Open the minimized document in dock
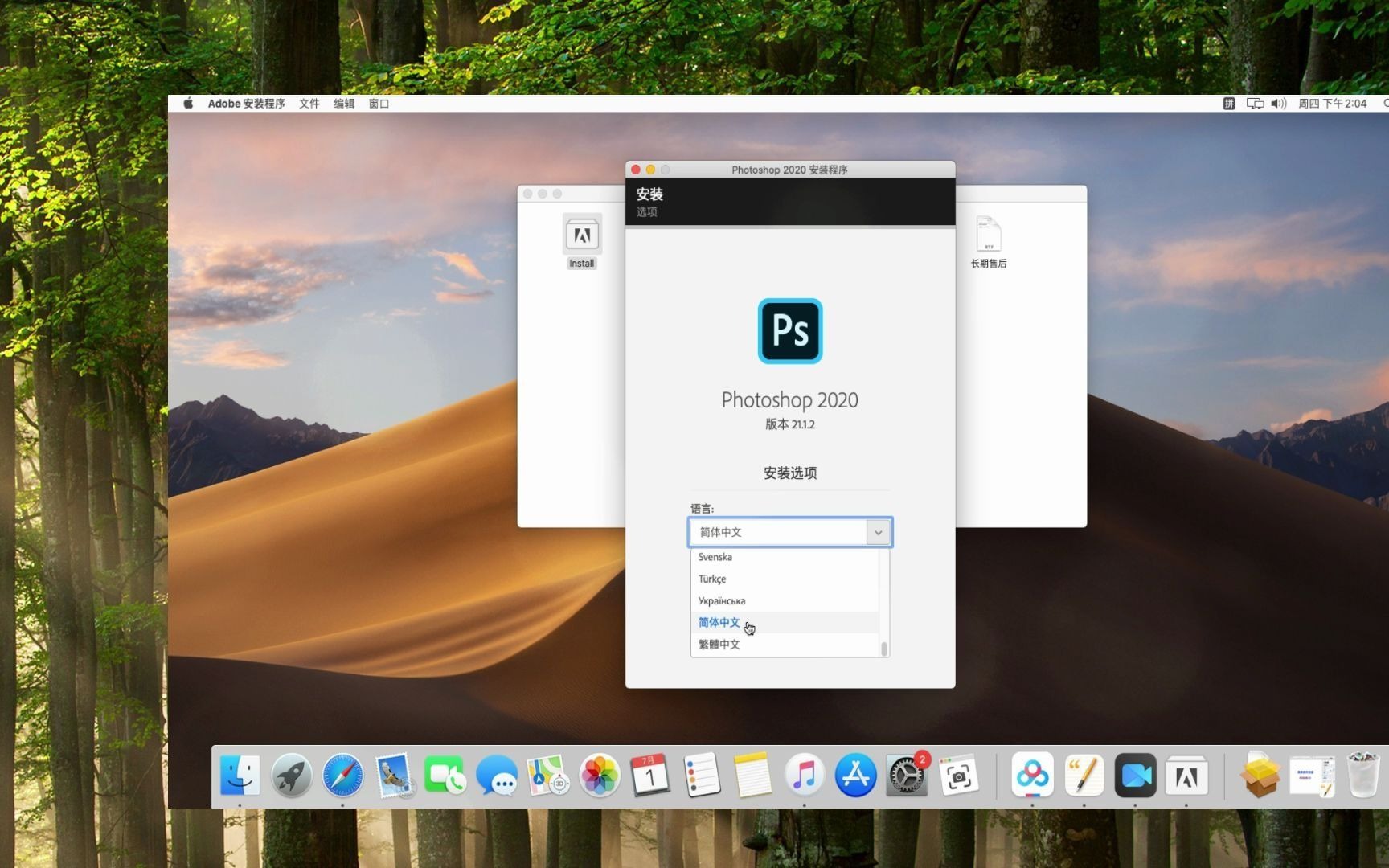1389x868 pixels. point(1312,776)
